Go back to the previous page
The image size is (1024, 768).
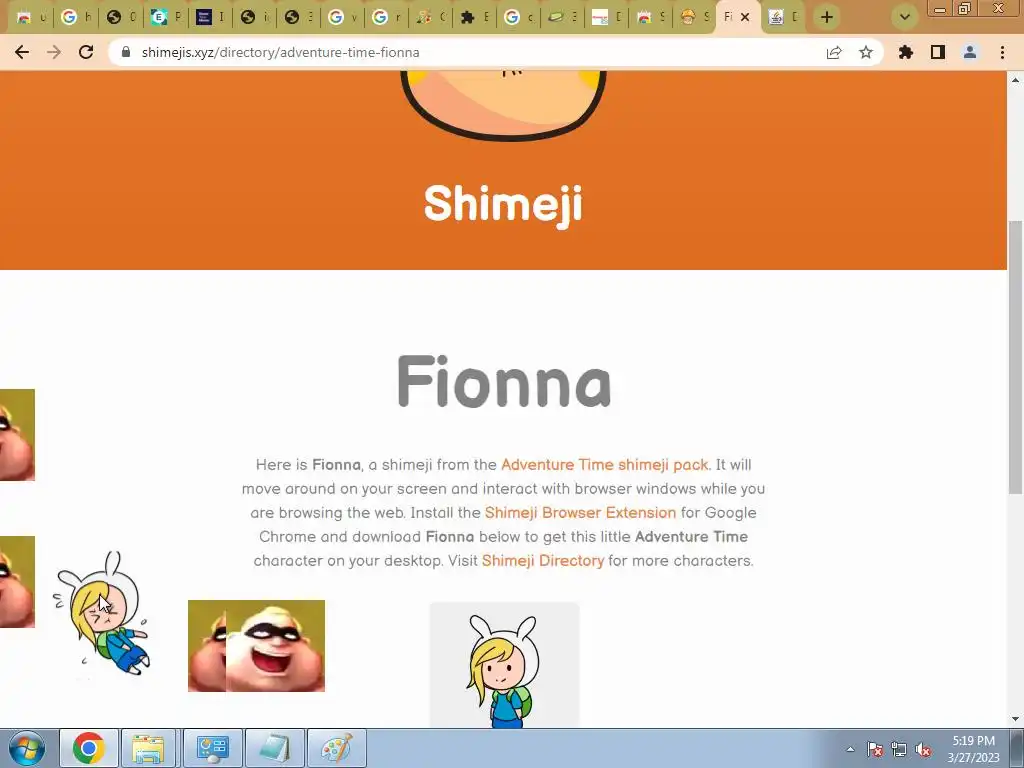22,52
